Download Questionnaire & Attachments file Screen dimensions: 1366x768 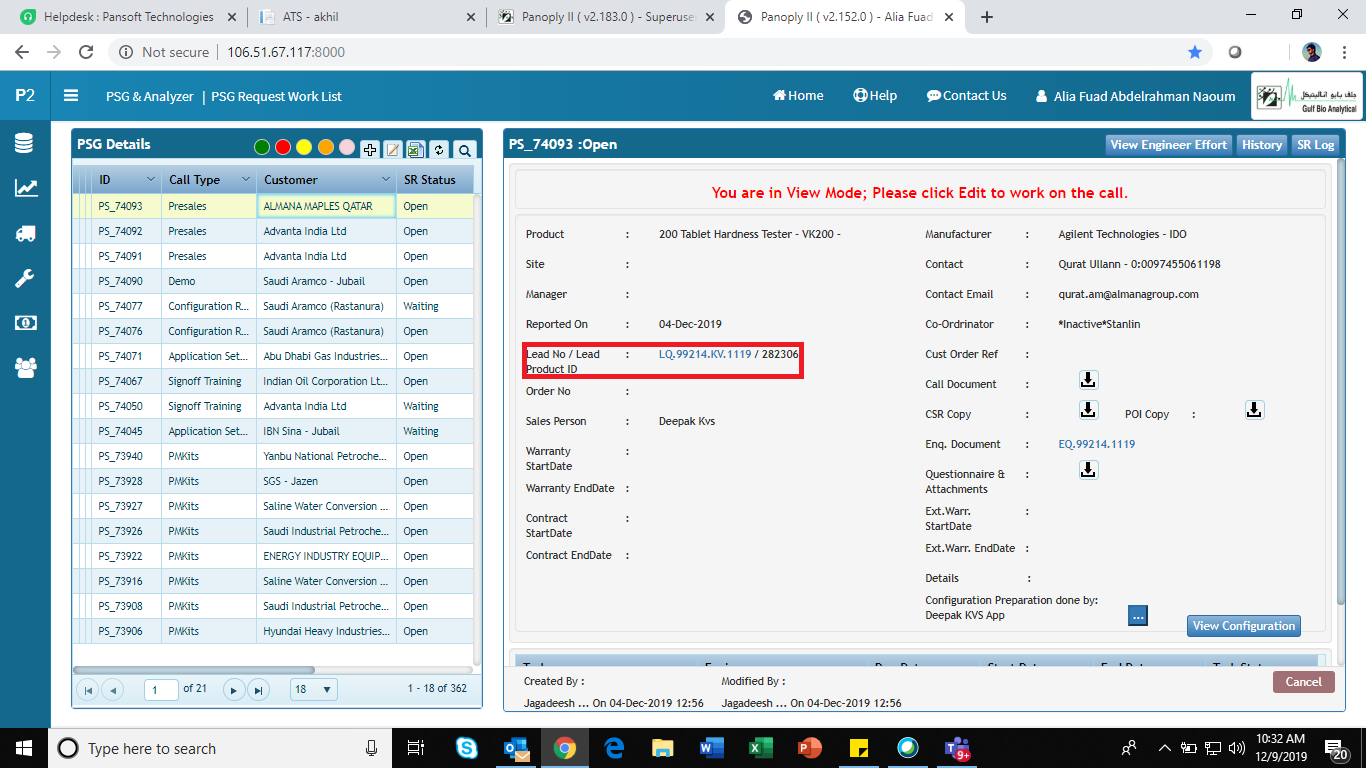(x=1088, y=470)
